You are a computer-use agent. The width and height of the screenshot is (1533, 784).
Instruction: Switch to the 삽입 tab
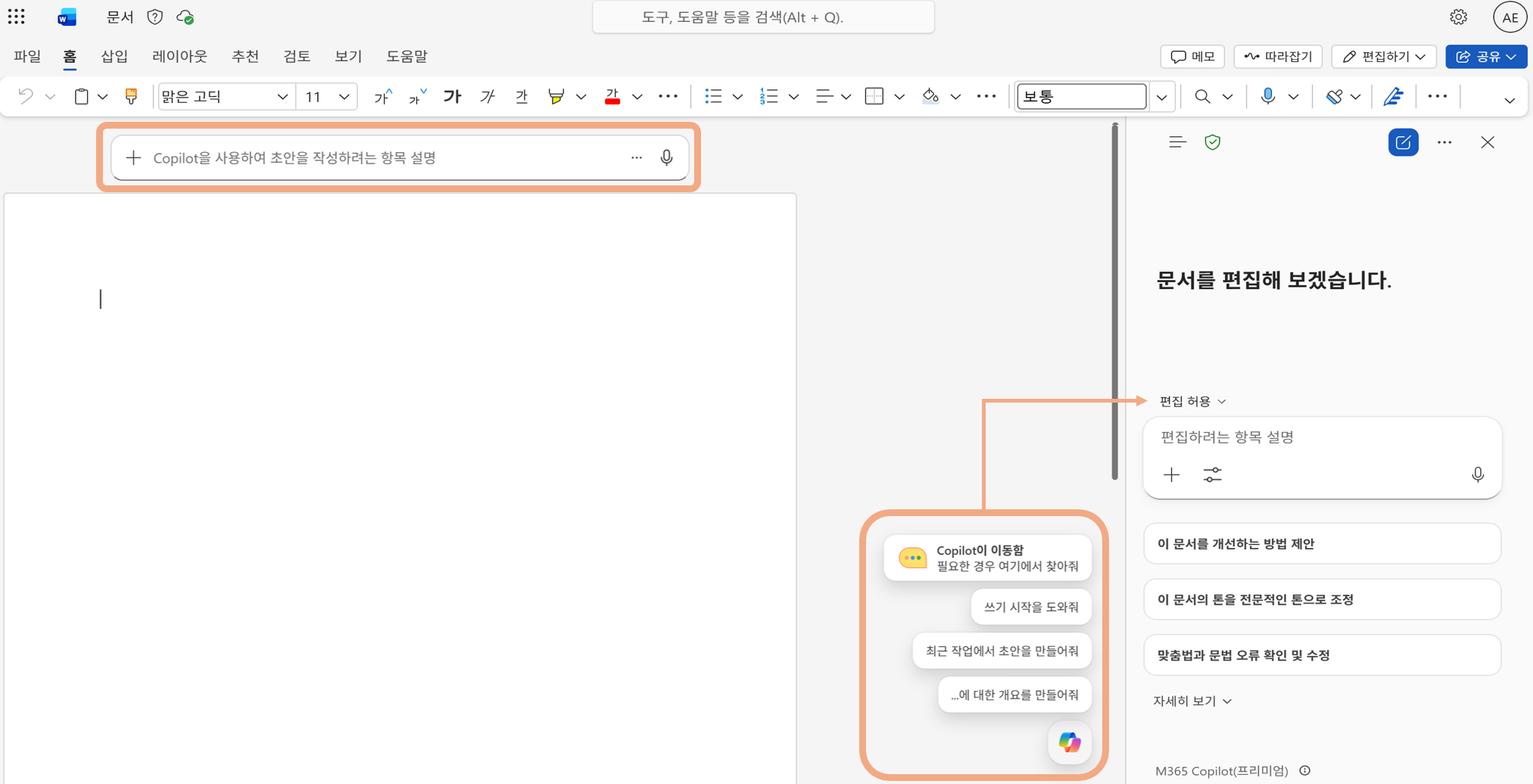tap(114, 56)
